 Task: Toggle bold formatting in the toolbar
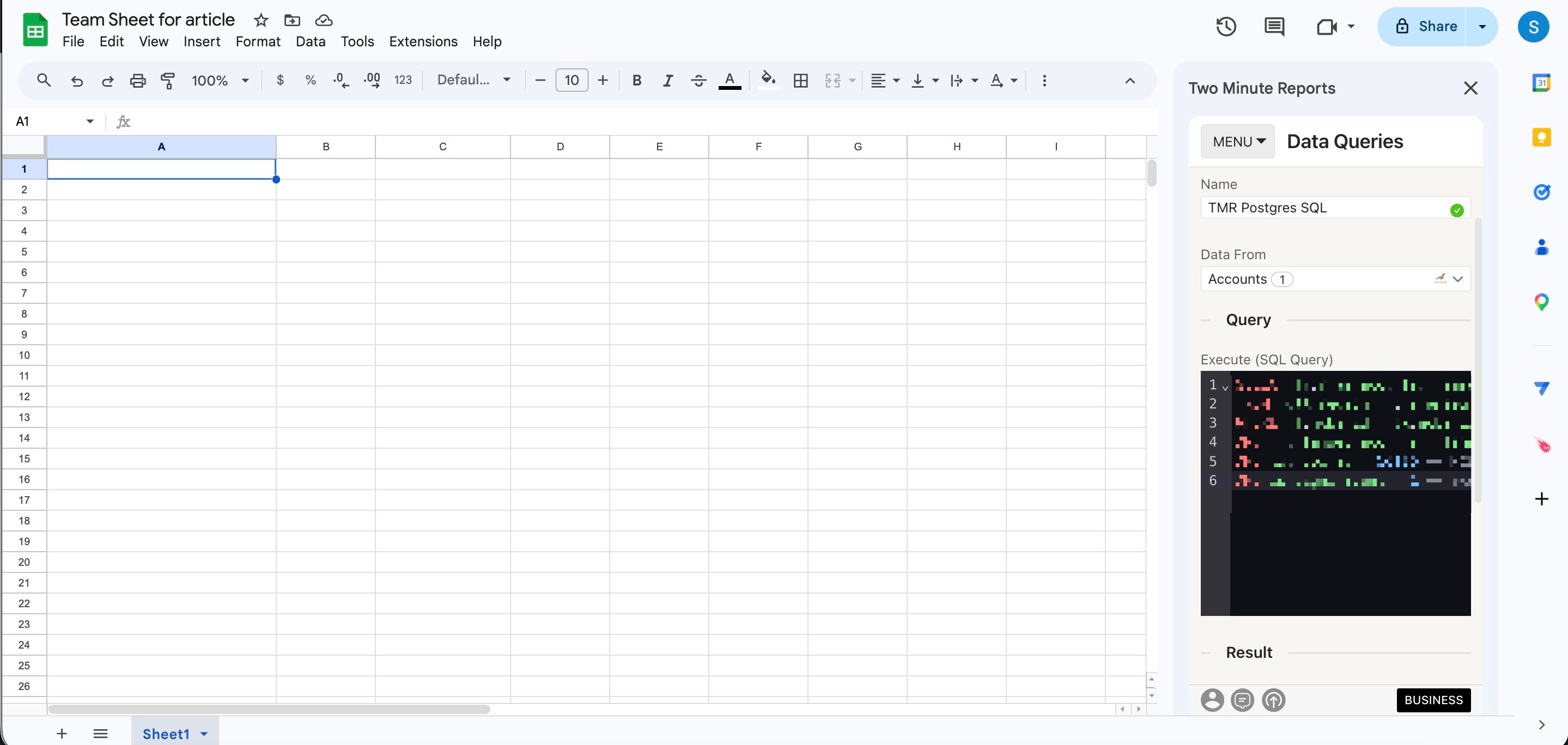coord(637,80)
